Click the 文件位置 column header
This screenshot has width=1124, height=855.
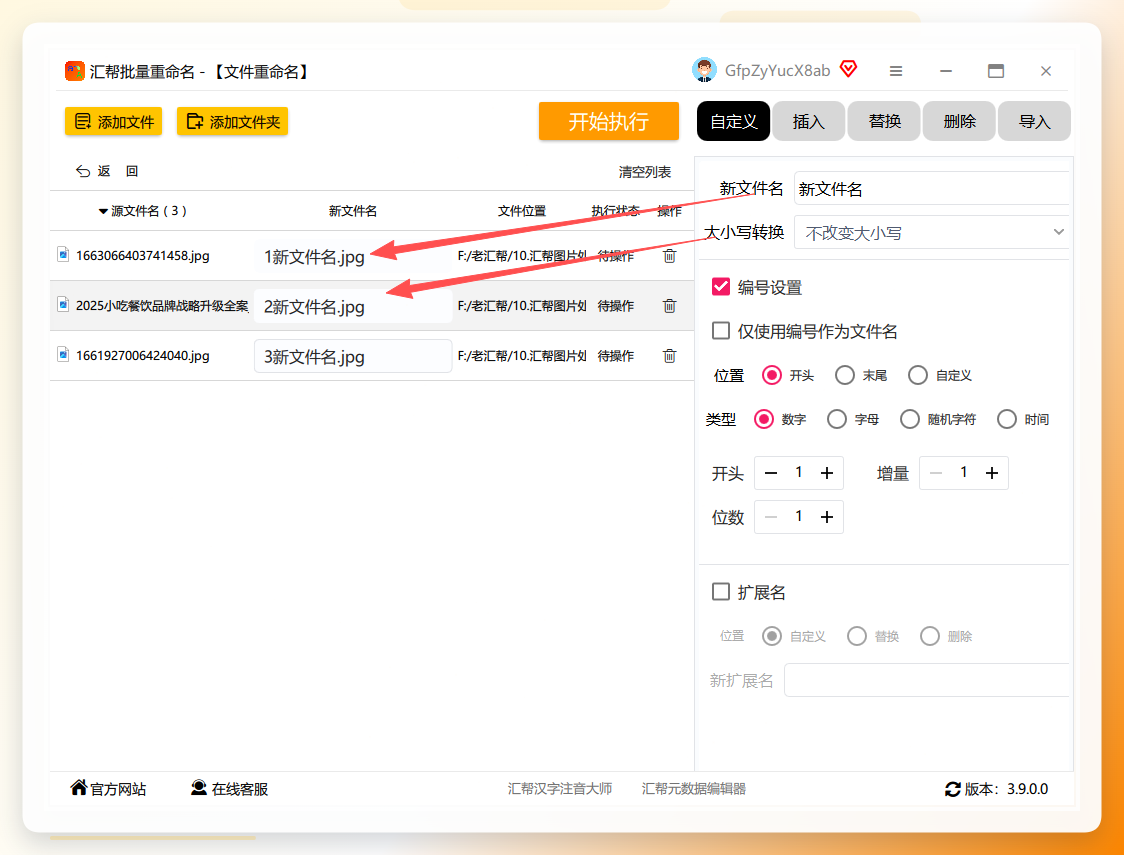(x=522, y=211)
